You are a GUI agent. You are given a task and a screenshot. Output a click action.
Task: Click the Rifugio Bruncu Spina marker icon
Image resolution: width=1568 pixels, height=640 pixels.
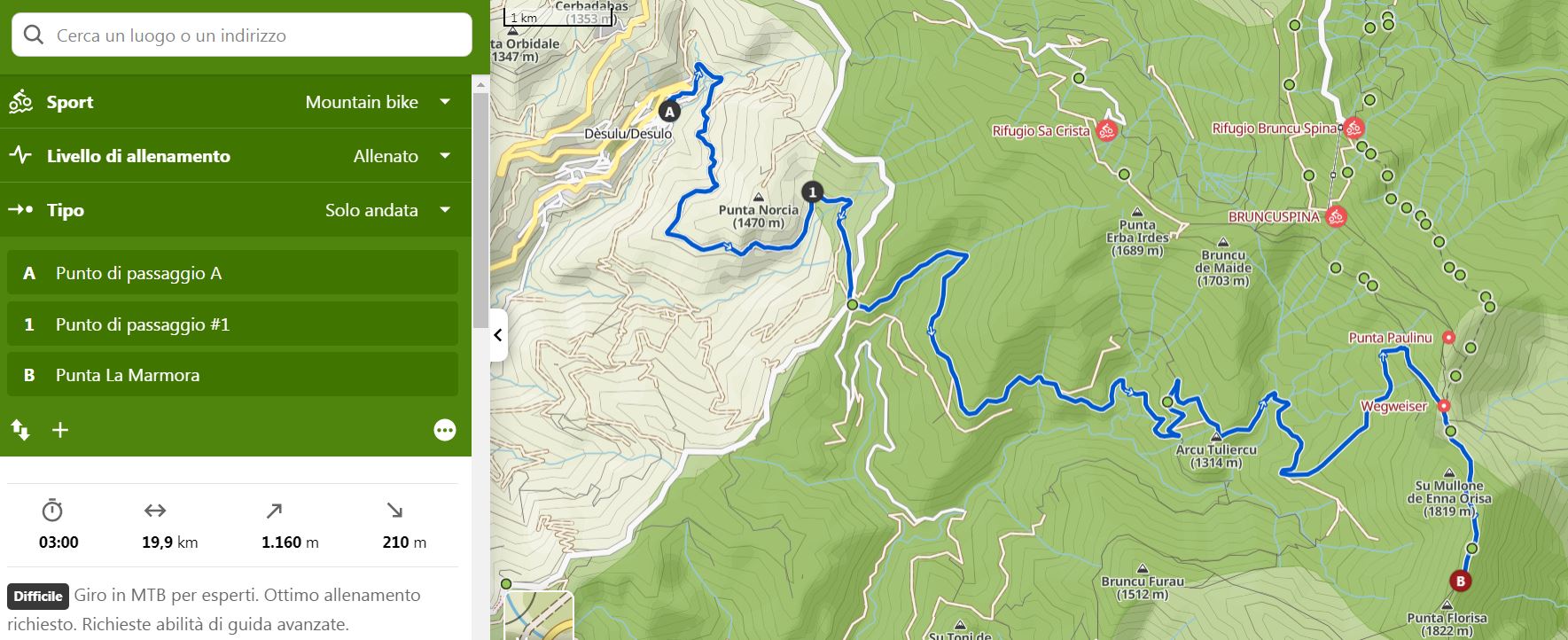click(1353, 128)
